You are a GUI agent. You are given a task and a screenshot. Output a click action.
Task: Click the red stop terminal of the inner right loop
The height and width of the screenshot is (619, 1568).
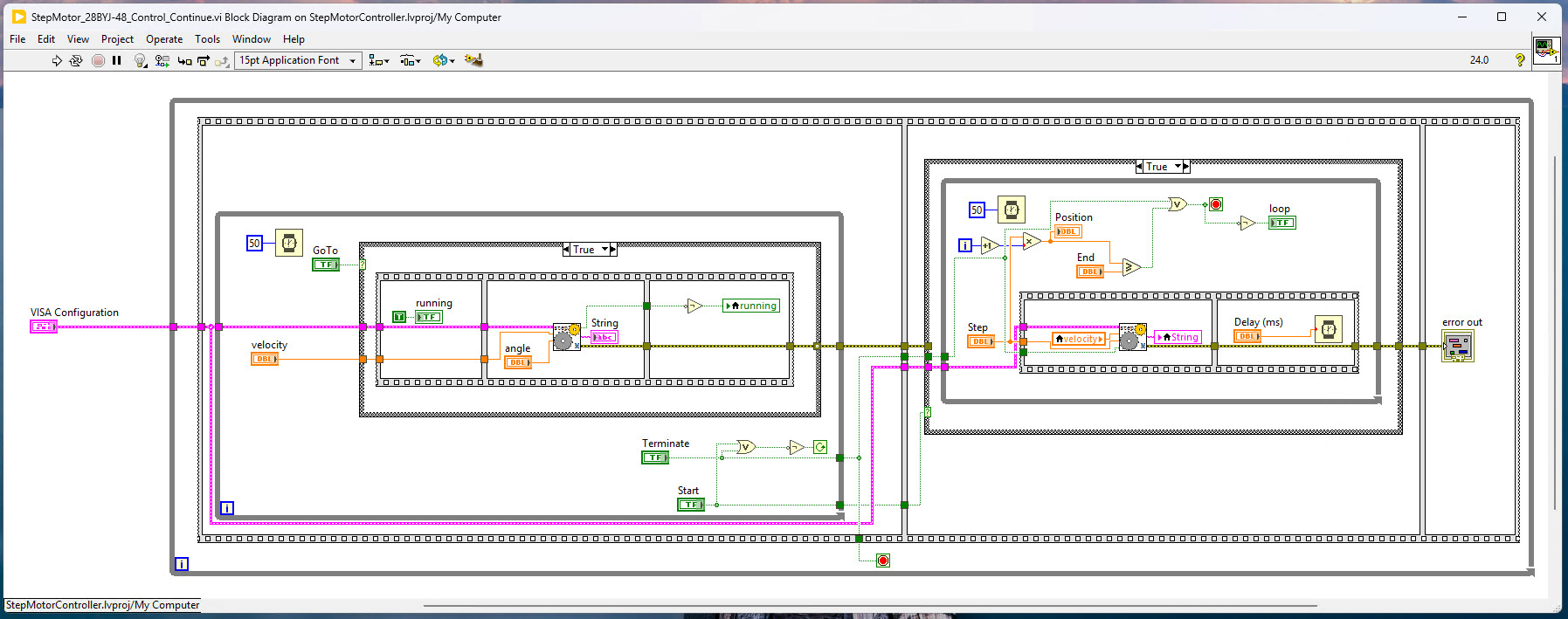(x=1216, y=204)
